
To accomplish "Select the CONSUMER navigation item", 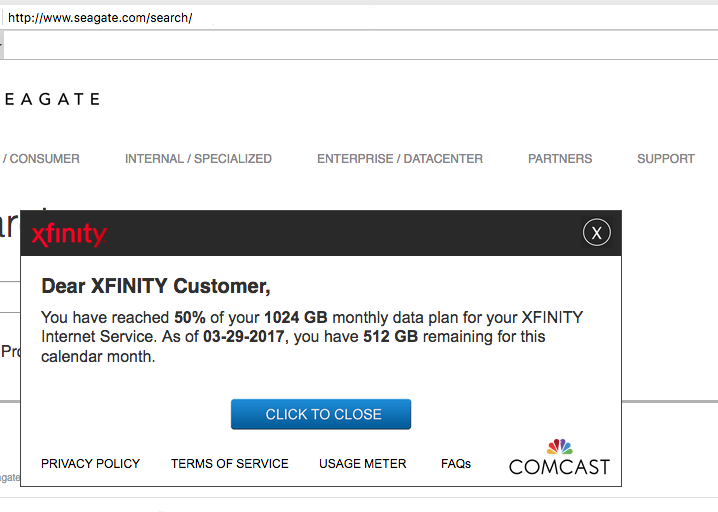I will pyautogui.click(x=42, y=158).
